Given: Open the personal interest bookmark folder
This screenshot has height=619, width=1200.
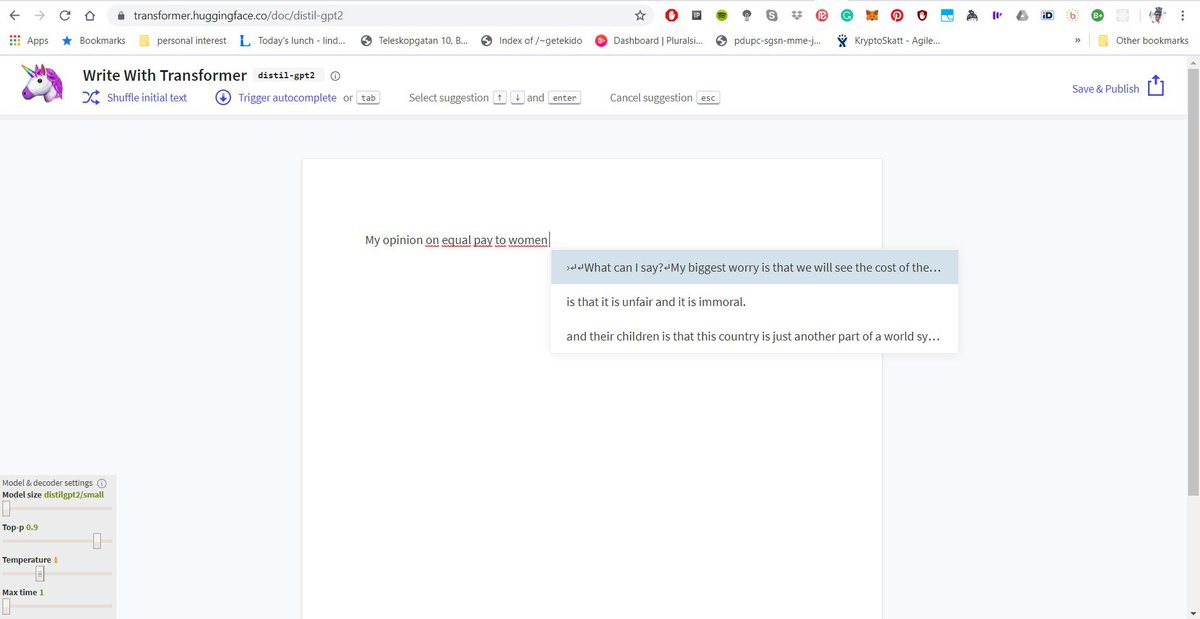Looking at the screenshot, I should (x=183, y=41).
